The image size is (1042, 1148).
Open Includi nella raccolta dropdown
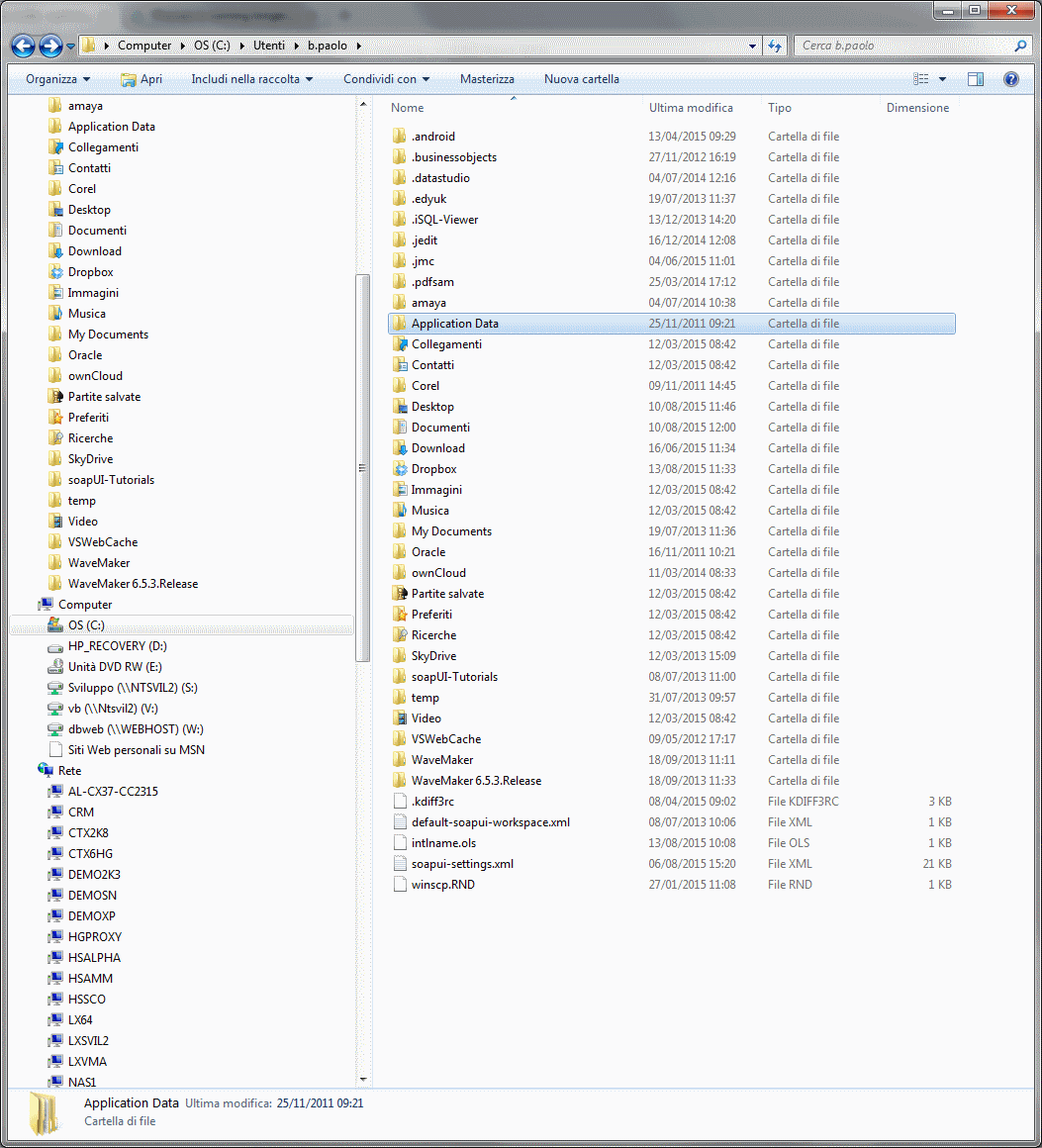252,79
